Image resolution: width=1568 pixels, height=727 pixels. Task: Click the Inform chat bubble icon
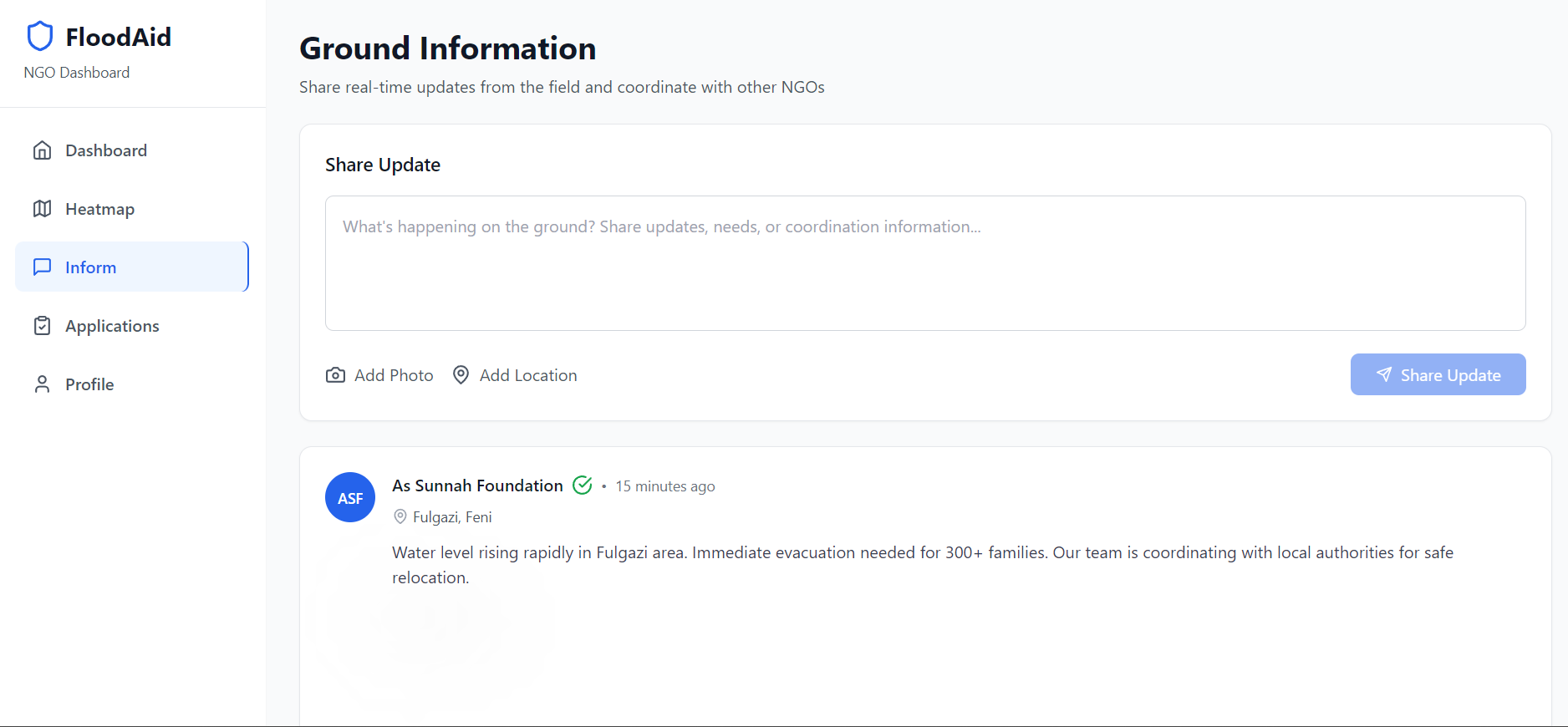point(42,267)
